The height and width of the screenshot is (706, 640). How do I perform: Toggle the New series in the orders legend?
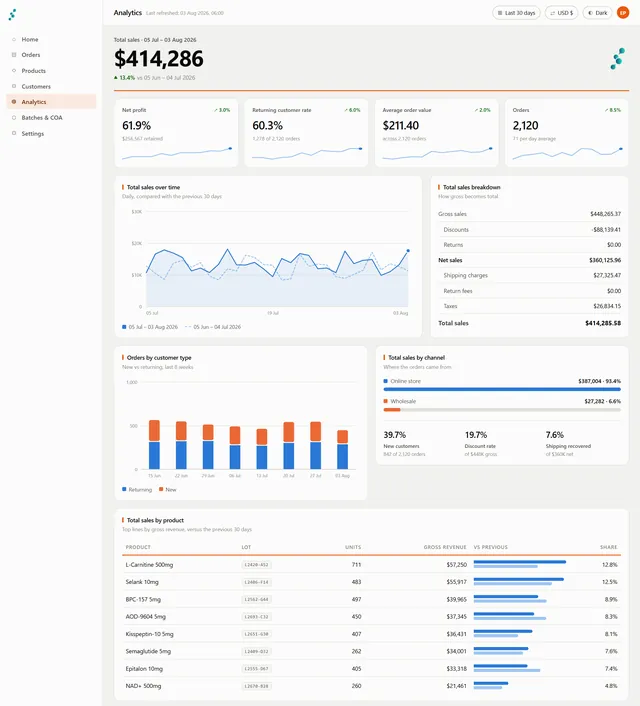pos(168,489)
